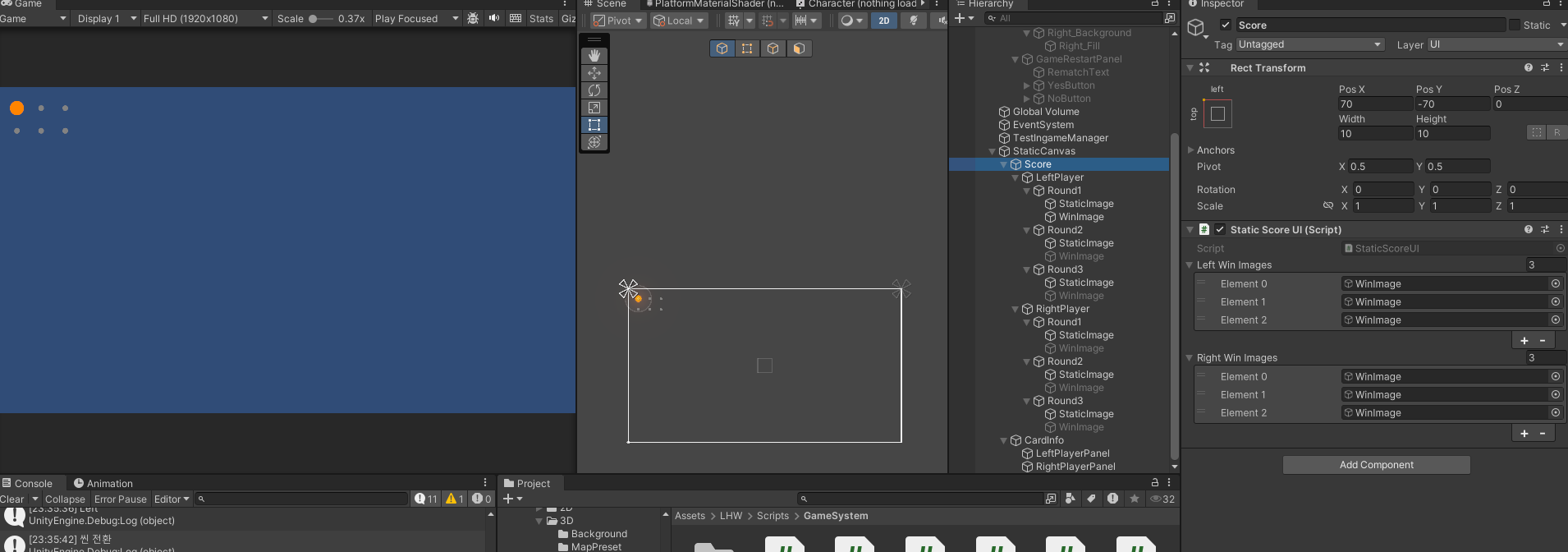Open the Layer UI dropdown
The image size is (1568, 552).
(x=1497, y=44)
